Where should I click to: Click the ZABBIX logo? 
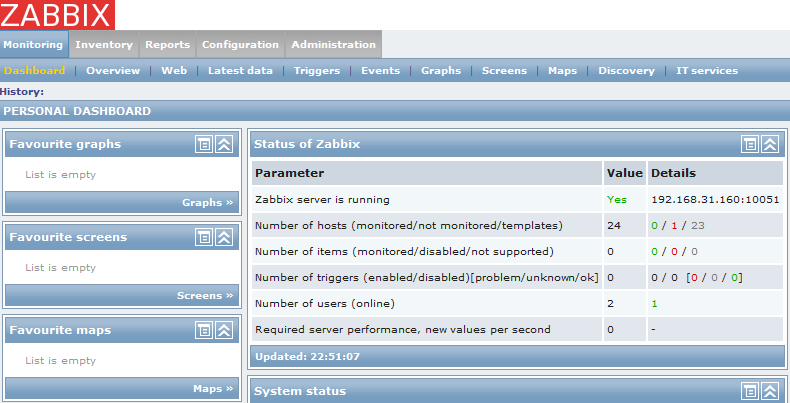(57, 15)
